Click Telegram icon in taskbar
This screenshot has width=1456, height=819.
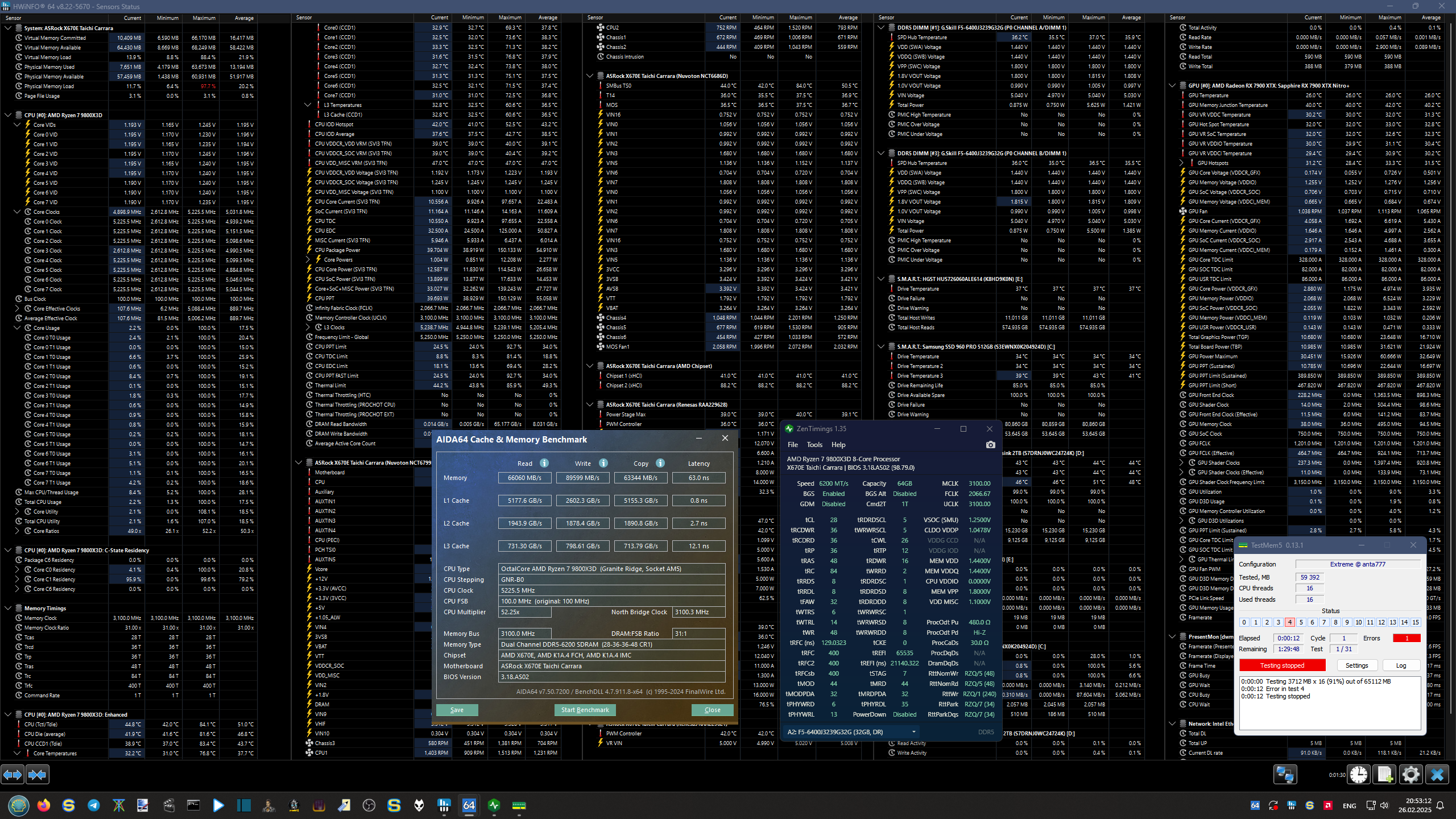pos(93,805)
